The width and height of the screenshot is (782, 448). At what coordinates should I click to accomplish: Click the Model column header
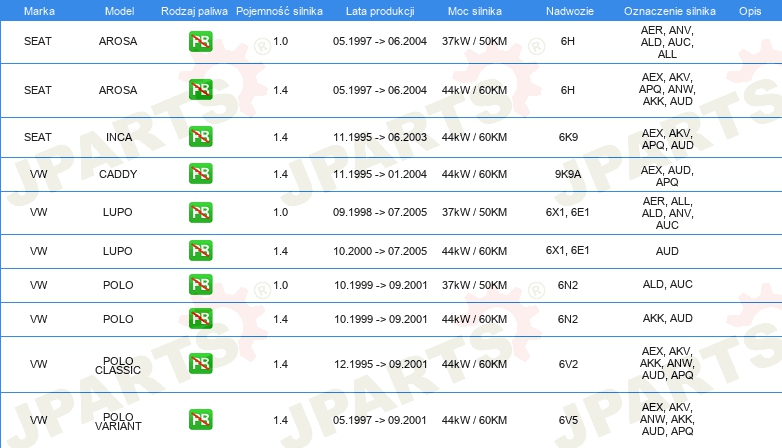[x=119, y=11]
